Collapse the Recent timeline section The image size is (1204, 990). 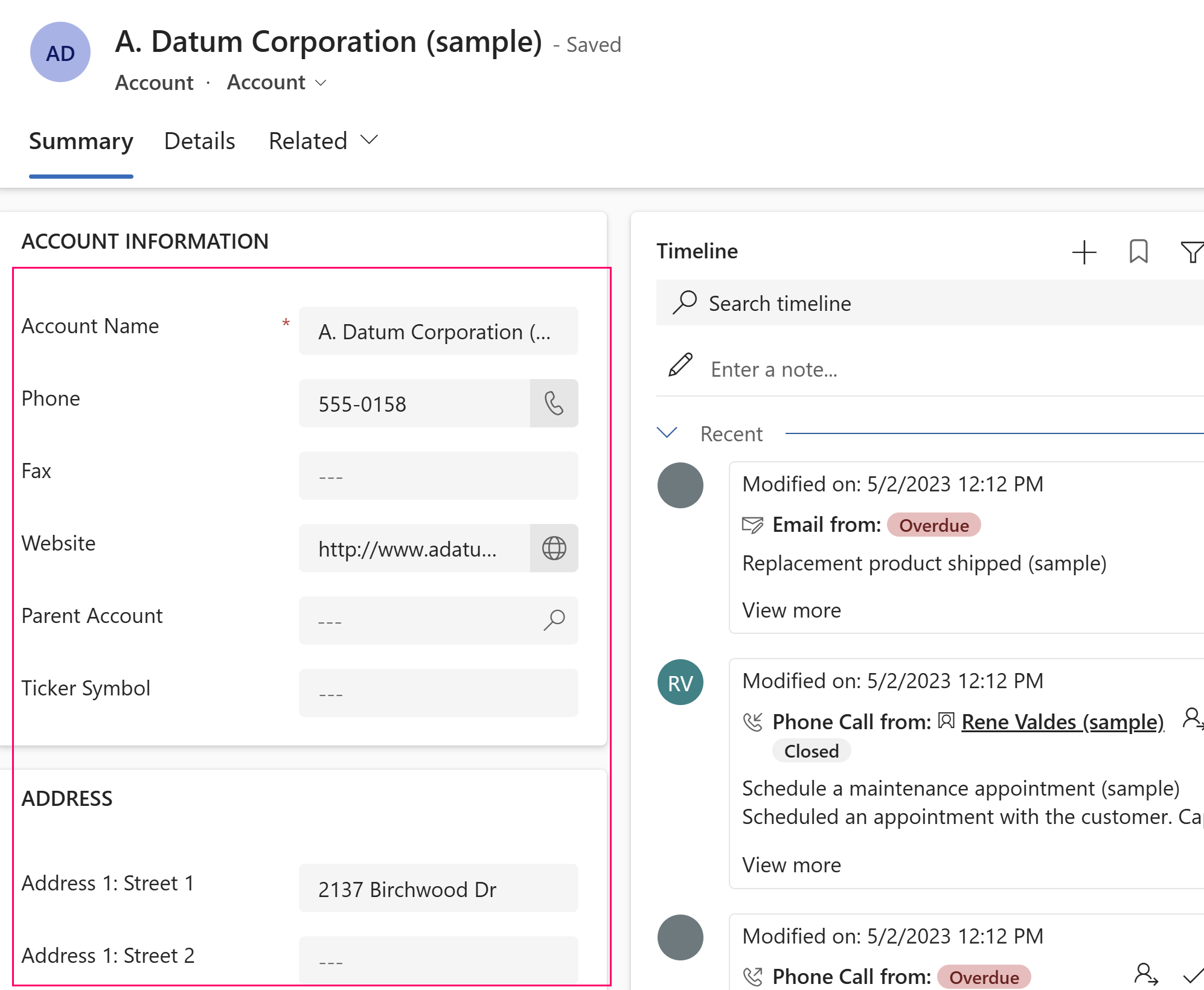(666, 432)
